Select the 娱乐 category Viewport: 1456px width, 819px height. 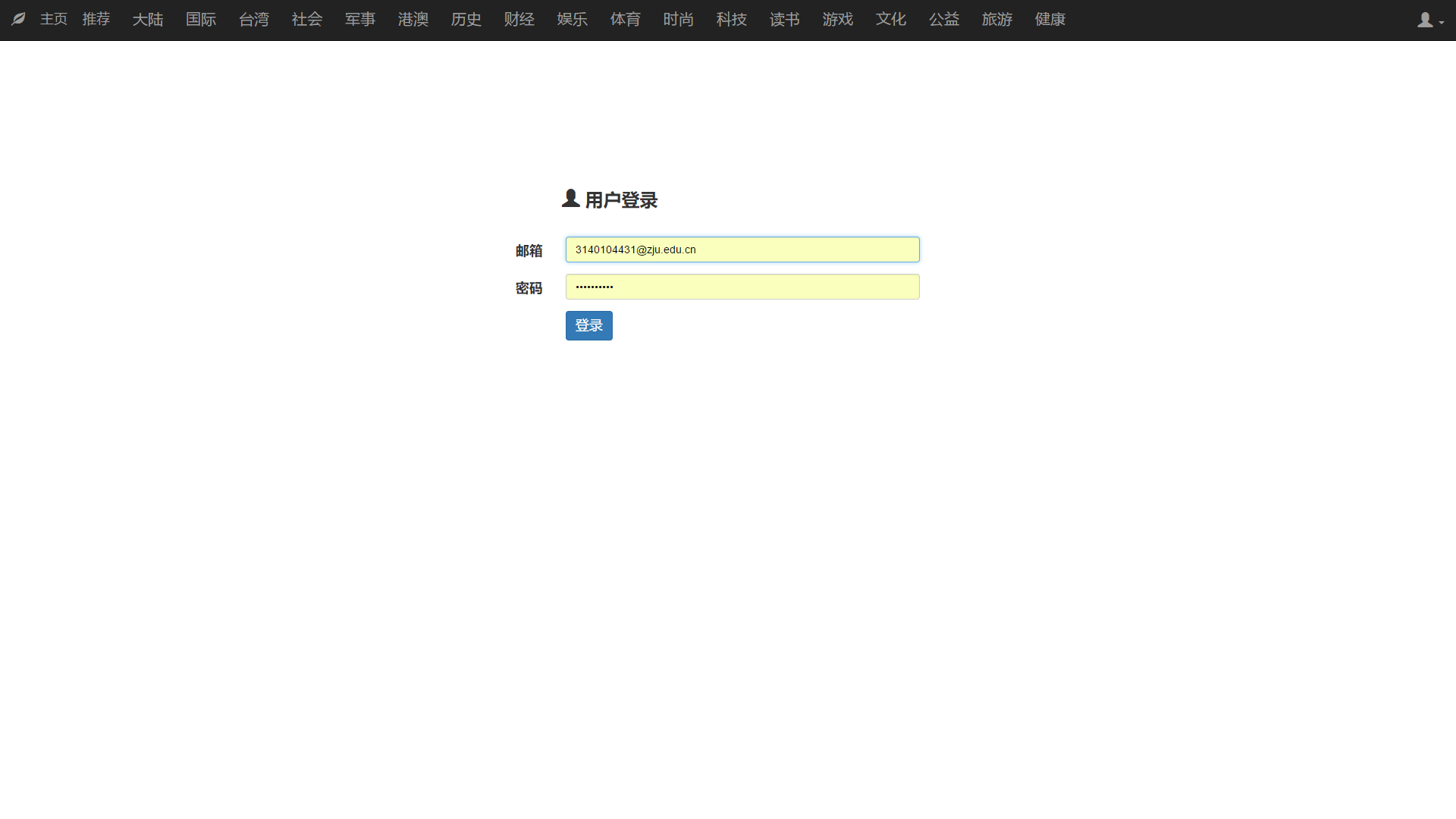point(573,19)
